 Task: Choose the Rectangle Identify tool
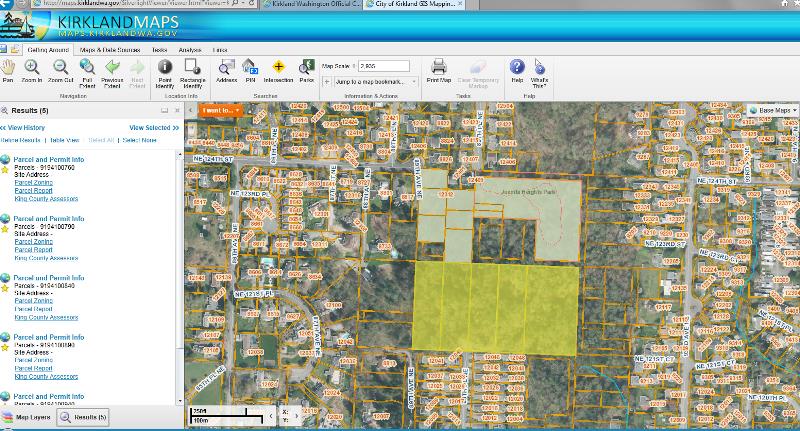tap(193, 67)
